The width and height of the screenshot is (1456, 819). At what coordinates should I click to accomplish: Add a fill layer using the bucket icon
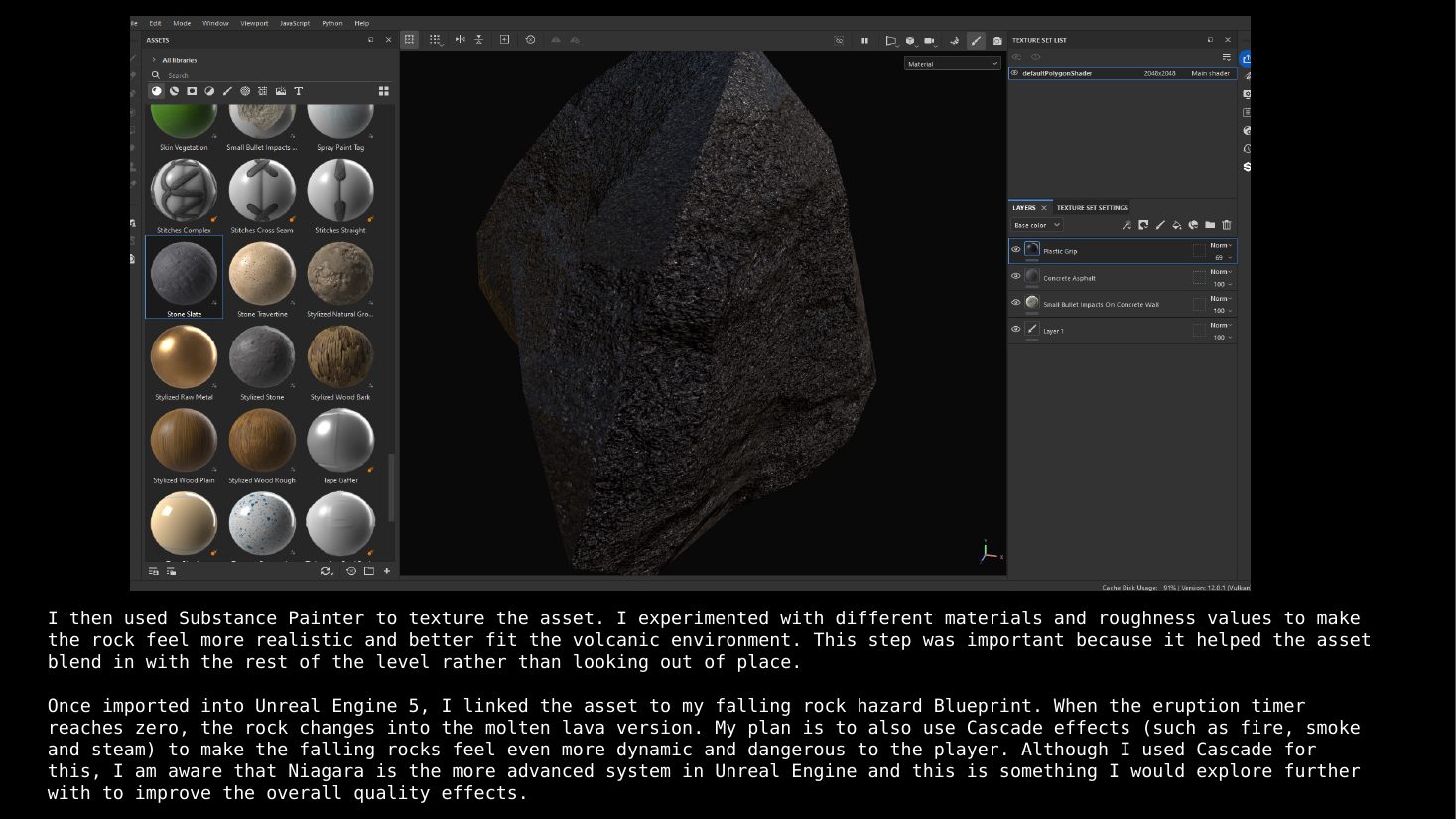1176,225
